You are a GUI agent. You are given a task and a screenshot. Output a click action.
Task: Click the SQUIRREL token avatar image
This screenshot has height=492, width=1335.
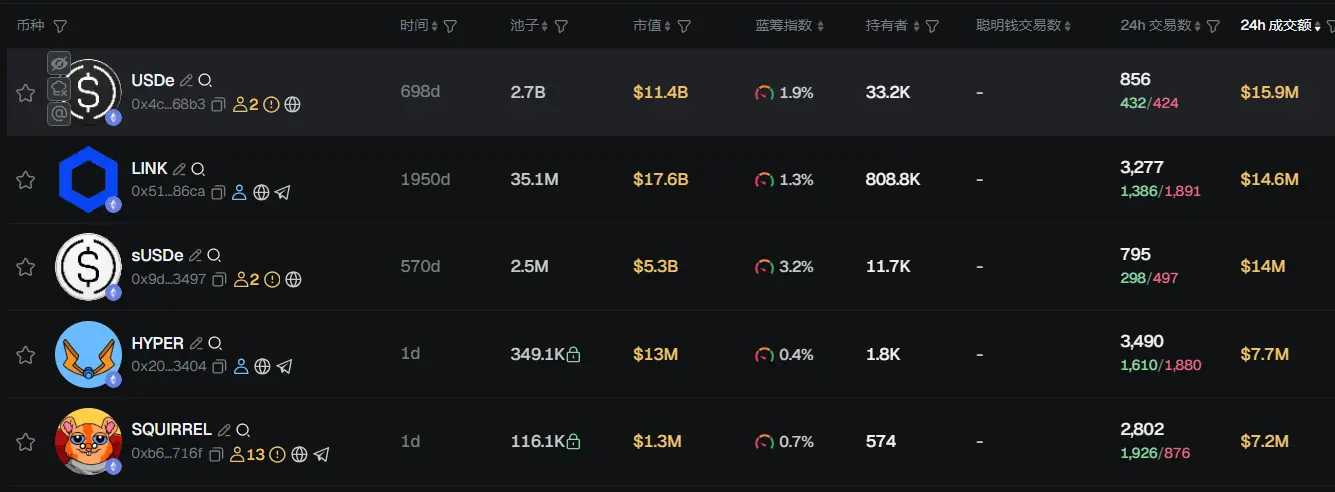88,441
